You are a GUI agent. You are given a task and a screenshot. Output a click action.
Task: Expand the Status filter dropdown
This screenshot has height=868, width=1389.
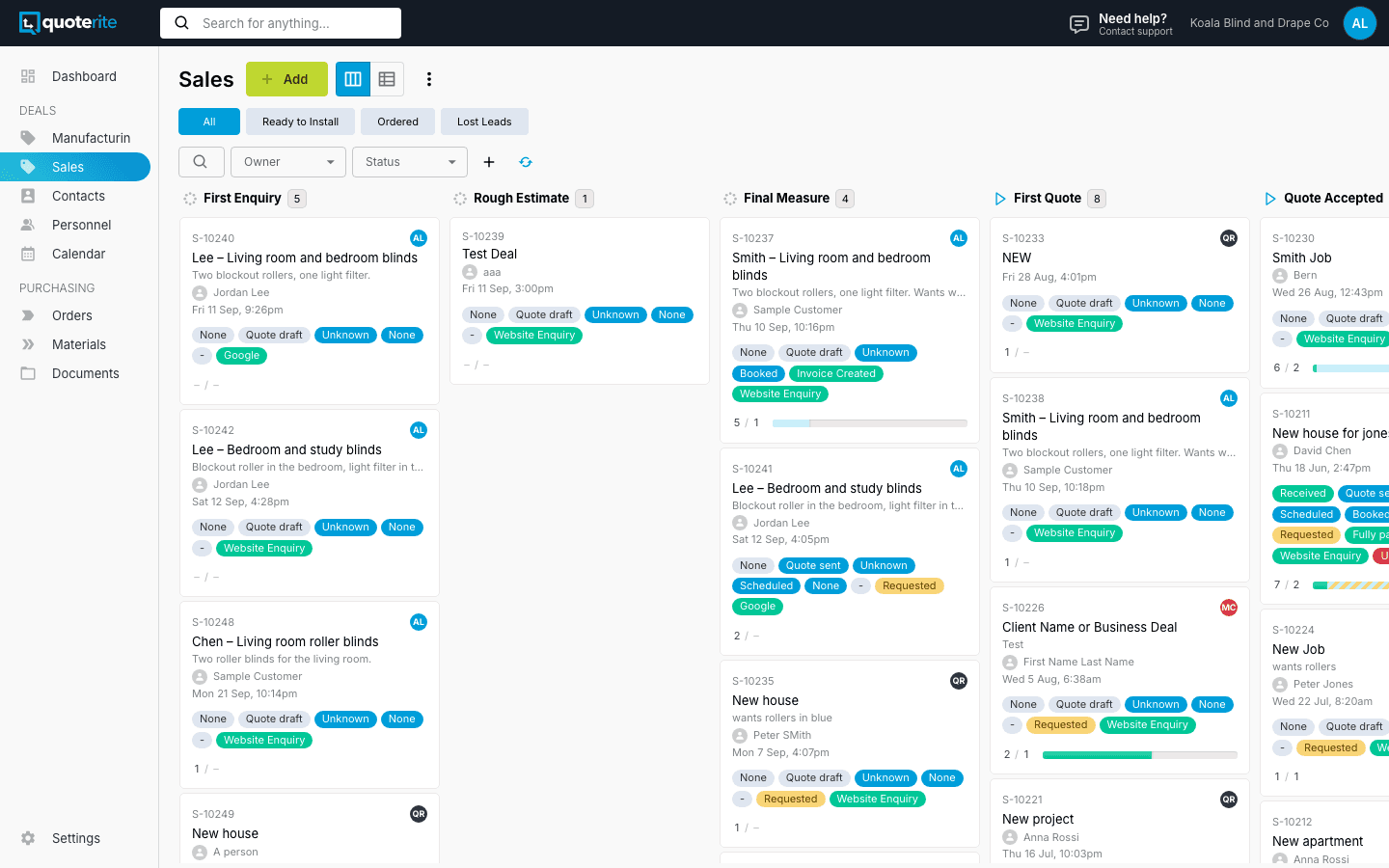click(x=410, y=162)
